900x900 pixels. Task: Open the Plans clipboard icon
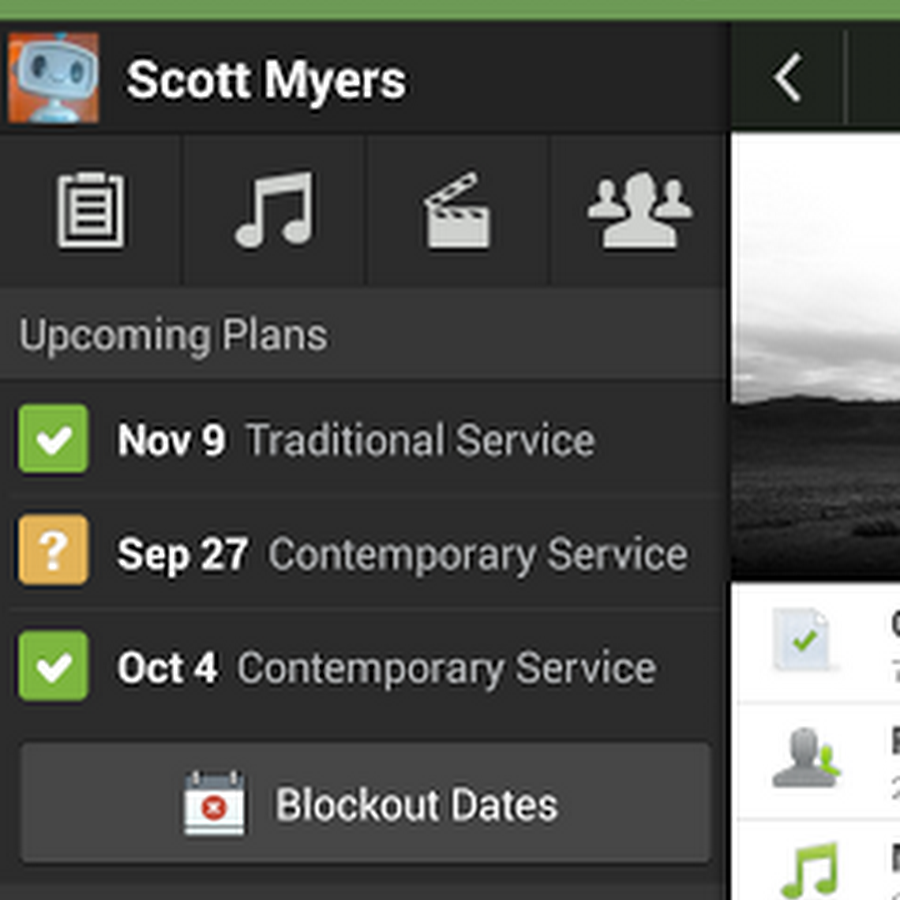coord(91,210)
